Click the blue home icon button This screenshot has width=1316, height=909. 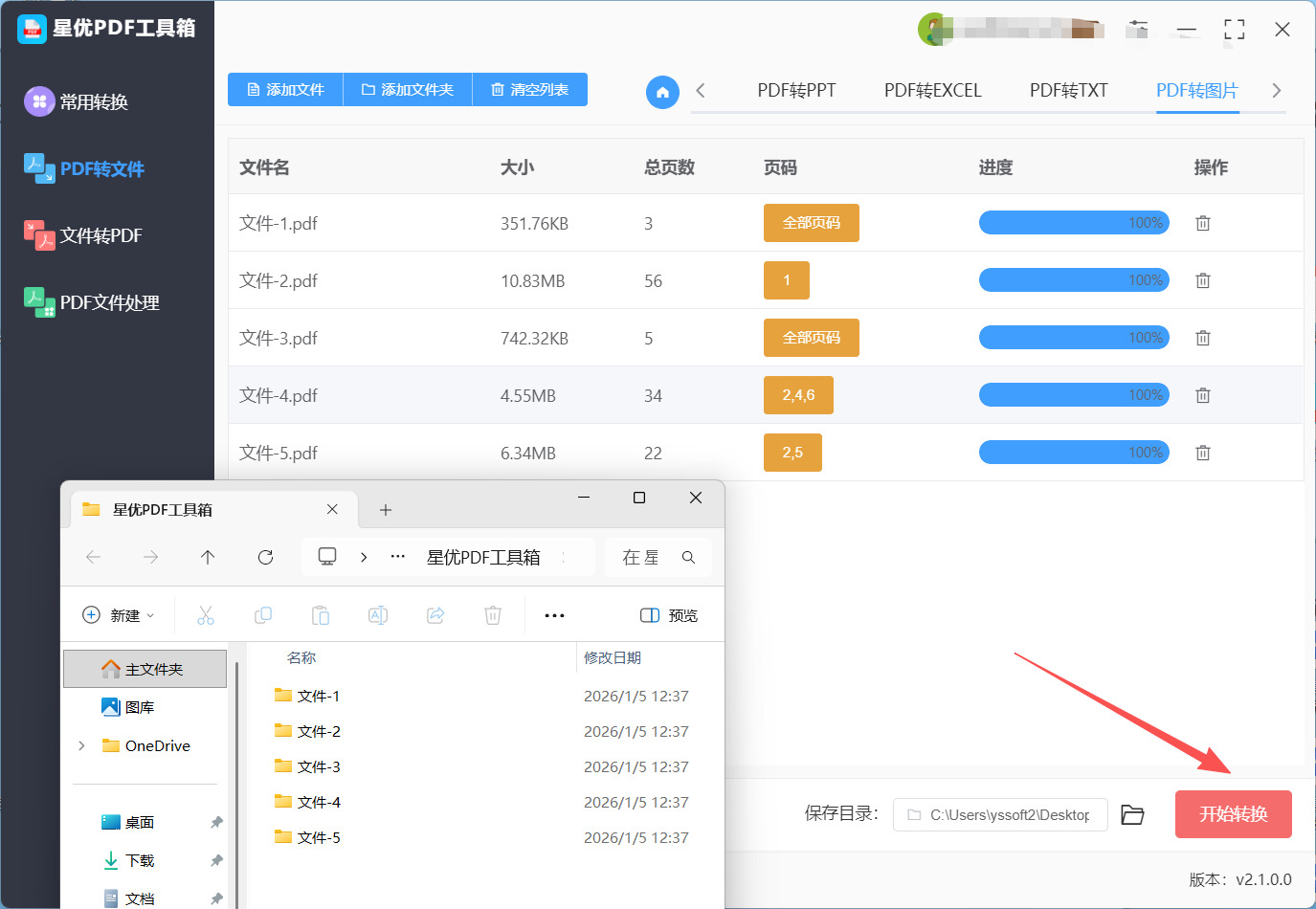tap(662, 92)
